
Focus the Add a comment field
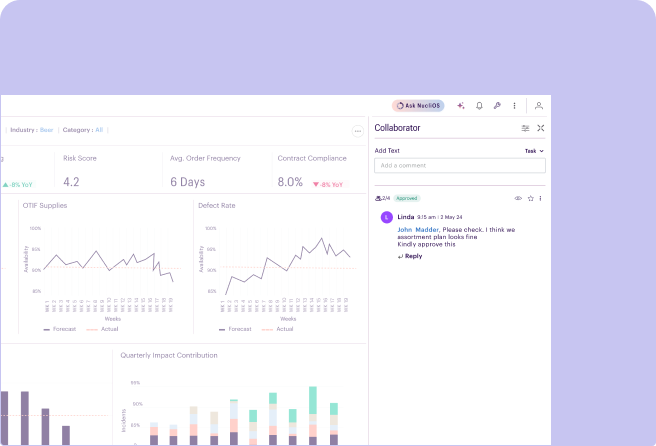coord(460,166)
